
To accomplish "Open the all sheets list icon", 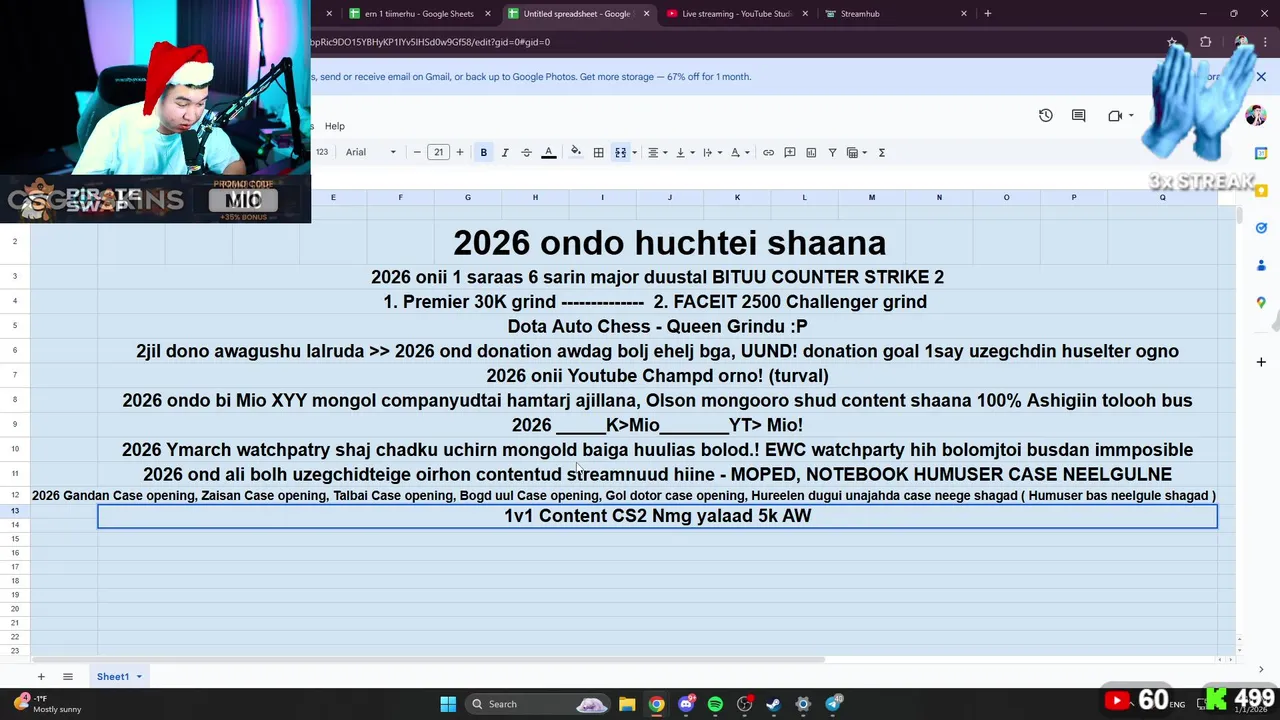I will pos(68,677).
